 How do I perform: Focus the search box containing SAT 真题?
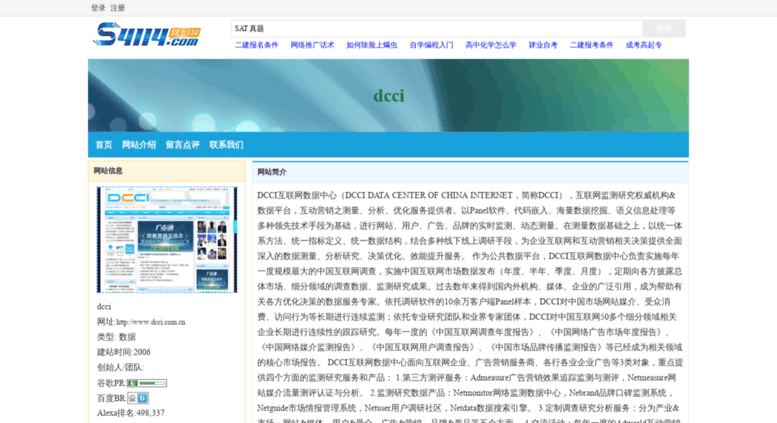click(437, 29)
